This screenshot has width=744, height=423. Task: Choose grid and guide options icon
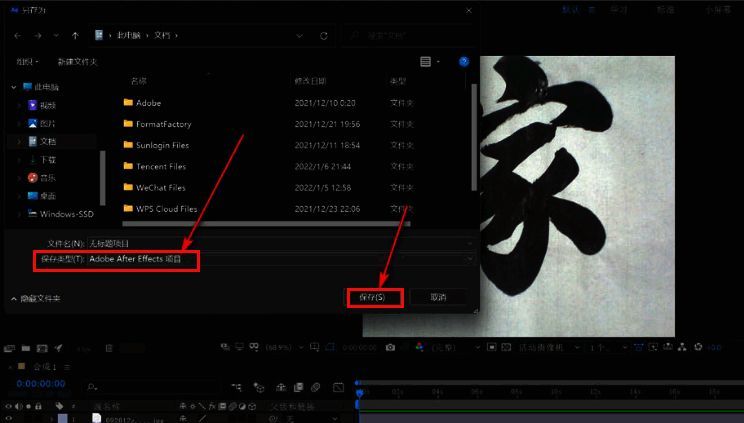click(314, 348)
